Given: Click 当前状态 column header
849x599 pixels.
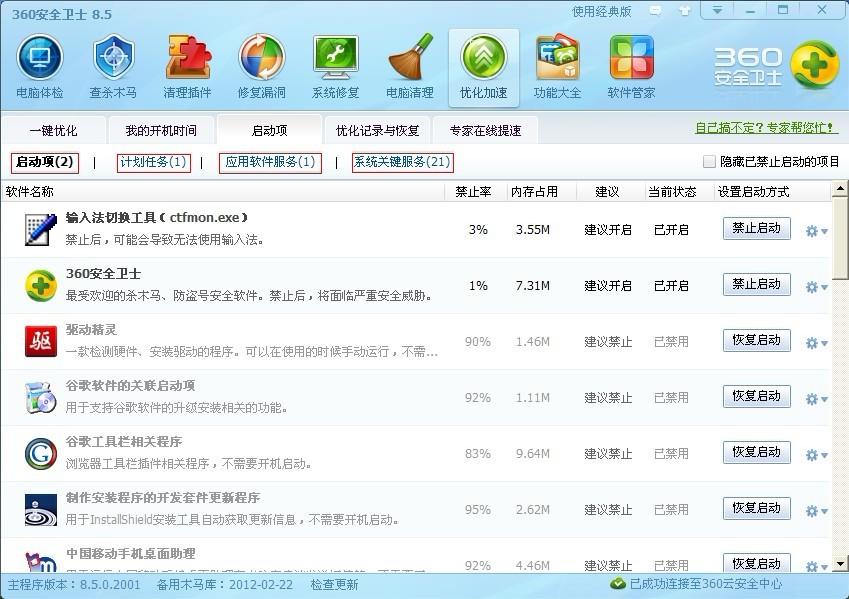Looking at the screenshot, I should point(672,192).
